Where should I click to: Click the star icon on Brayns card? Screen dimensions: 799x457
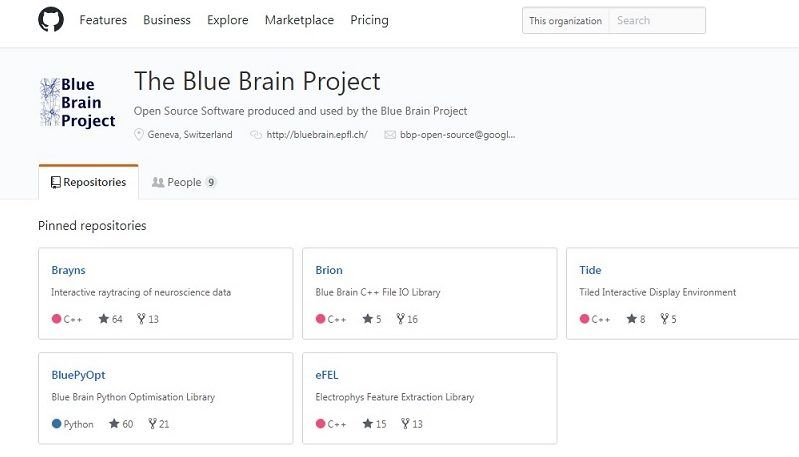[104, 319]
